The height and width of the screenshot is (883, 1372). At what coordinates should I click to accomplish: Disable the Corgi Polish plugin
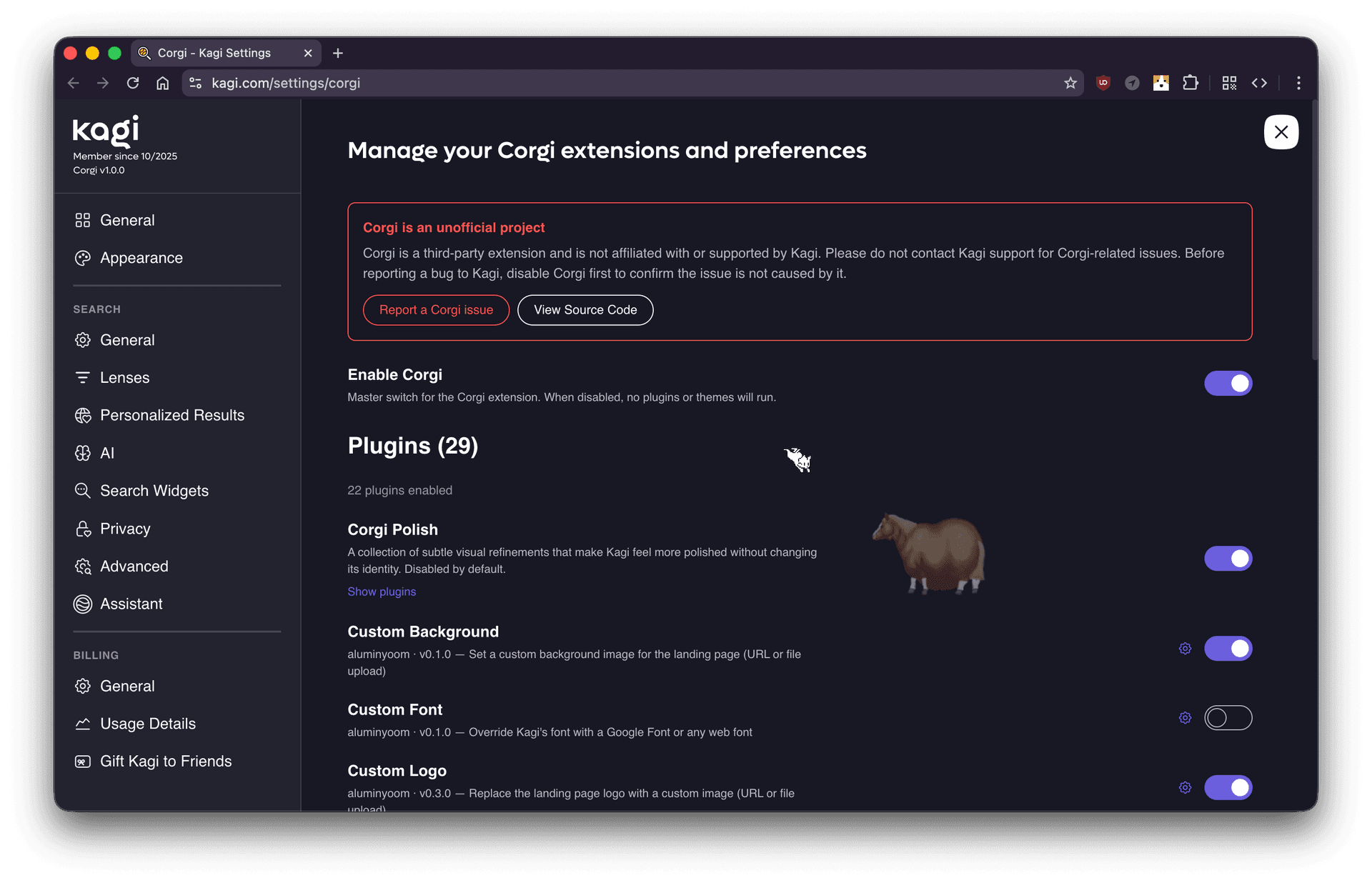tap(1228, 559)
